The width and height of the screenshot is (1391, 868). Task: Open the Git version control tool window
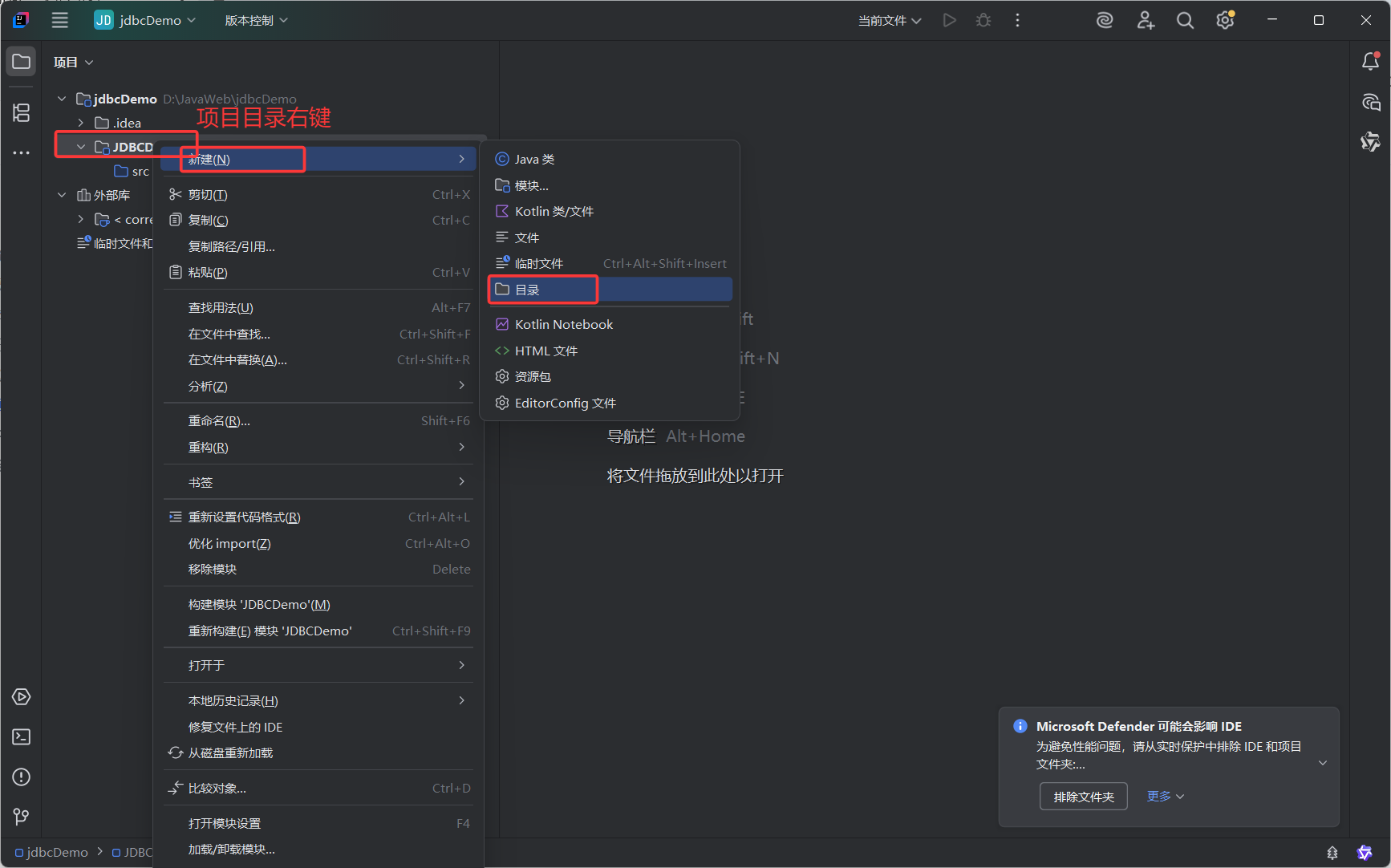tap(22, 817)
